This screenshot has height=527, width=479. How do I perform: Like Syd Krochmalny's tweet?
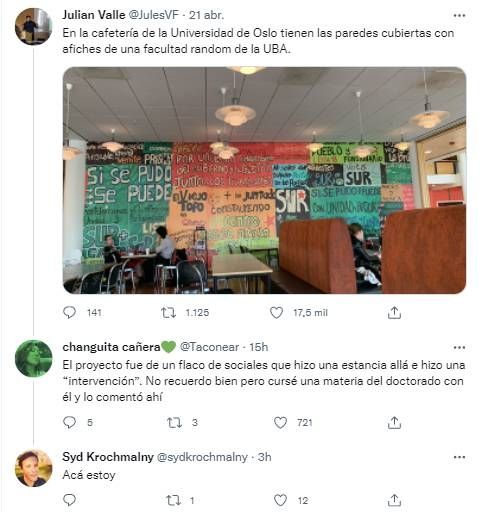[x=280, y=500]
